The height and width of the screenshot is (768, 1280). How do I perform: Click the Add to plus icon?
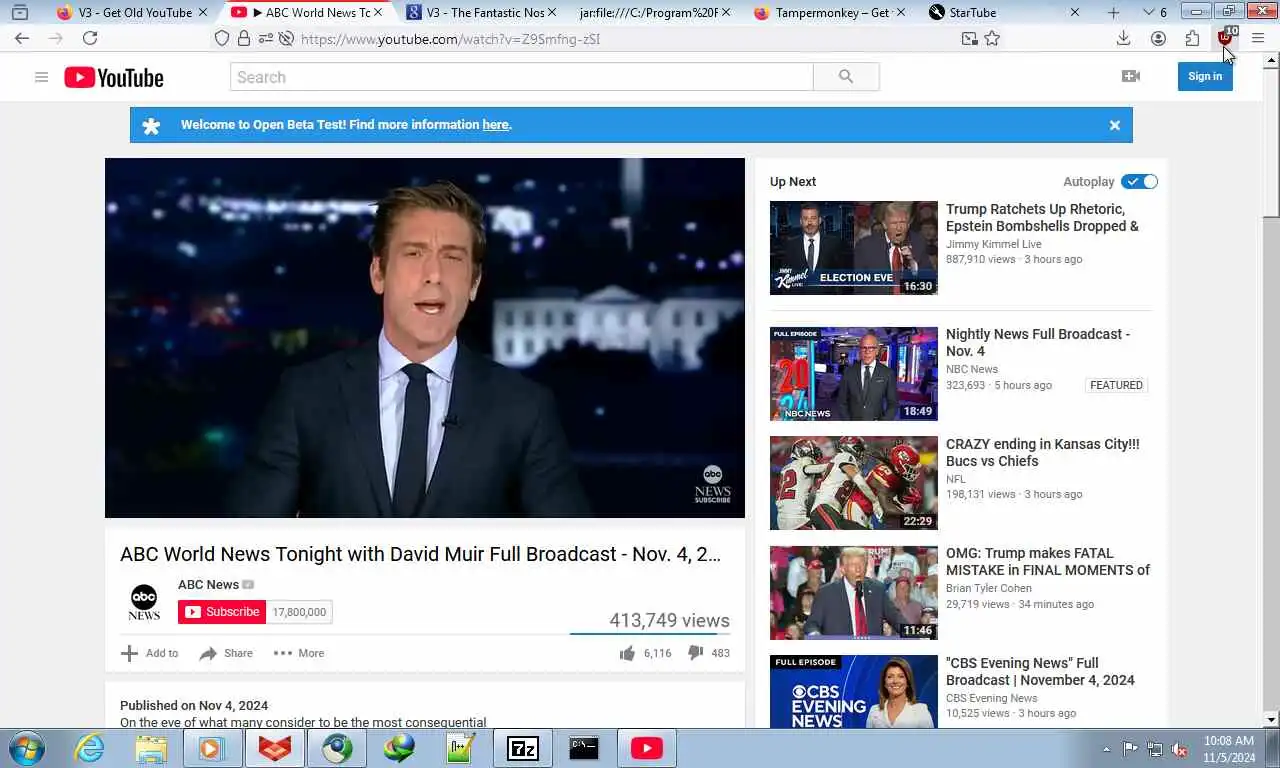click(x=129, y=653)
